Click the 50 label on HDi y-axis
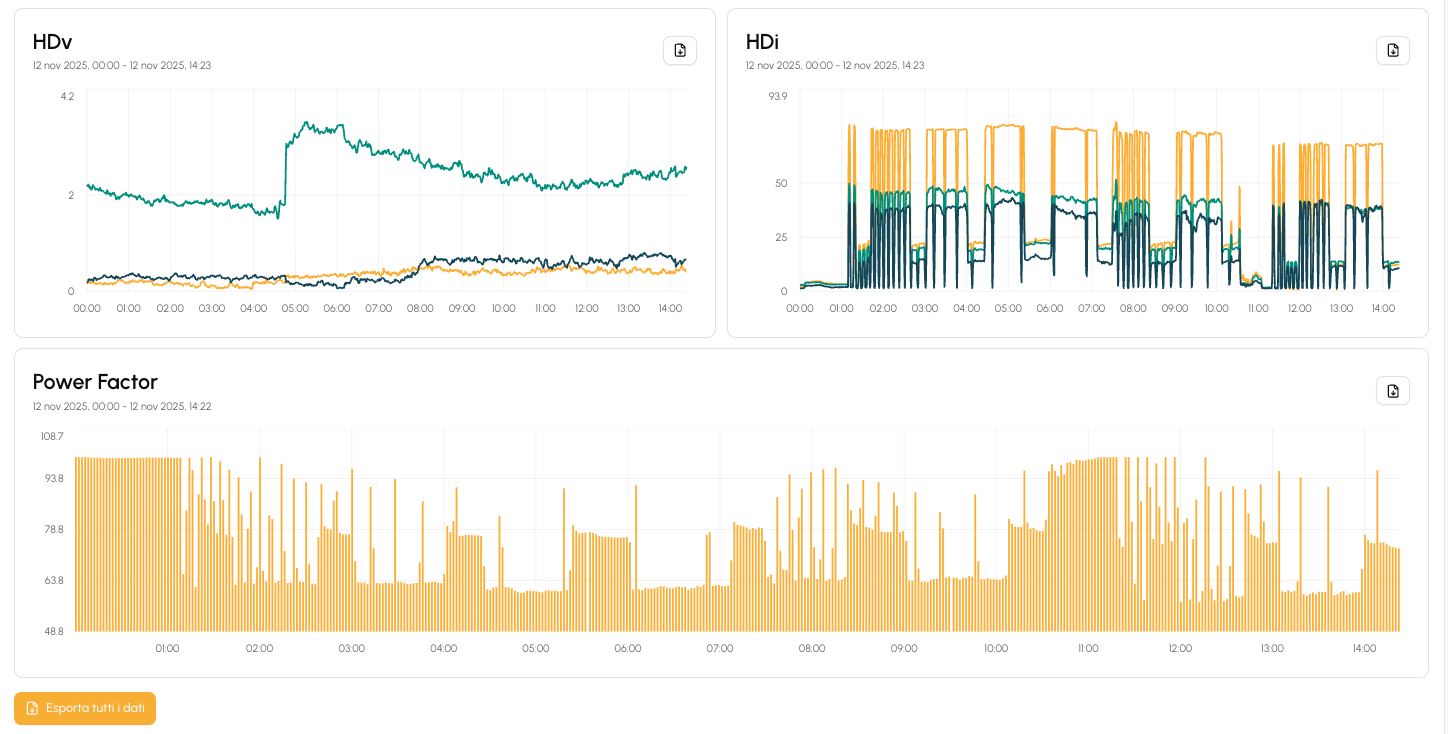This screenshot has width=1448, height=734. tap(781, 183)
